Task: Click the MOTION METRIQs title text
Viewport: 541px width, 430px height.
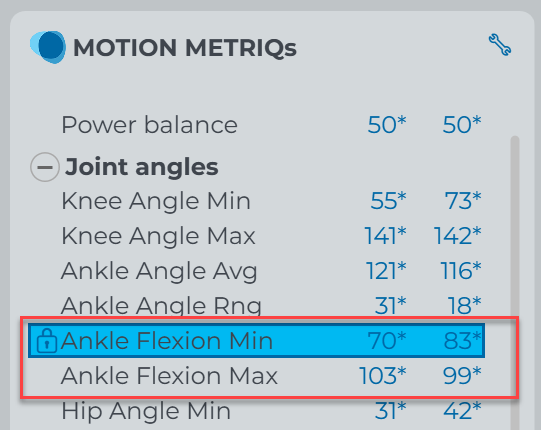Action: pyautogui.click(x=185, y=47)
